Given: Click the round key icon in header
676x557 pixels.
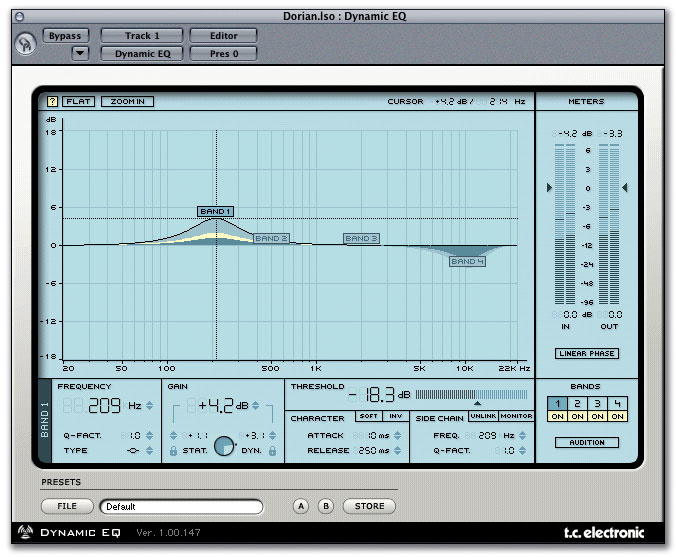Looking at the screenshot, I should pyautogui.click(x=26, y=46).
